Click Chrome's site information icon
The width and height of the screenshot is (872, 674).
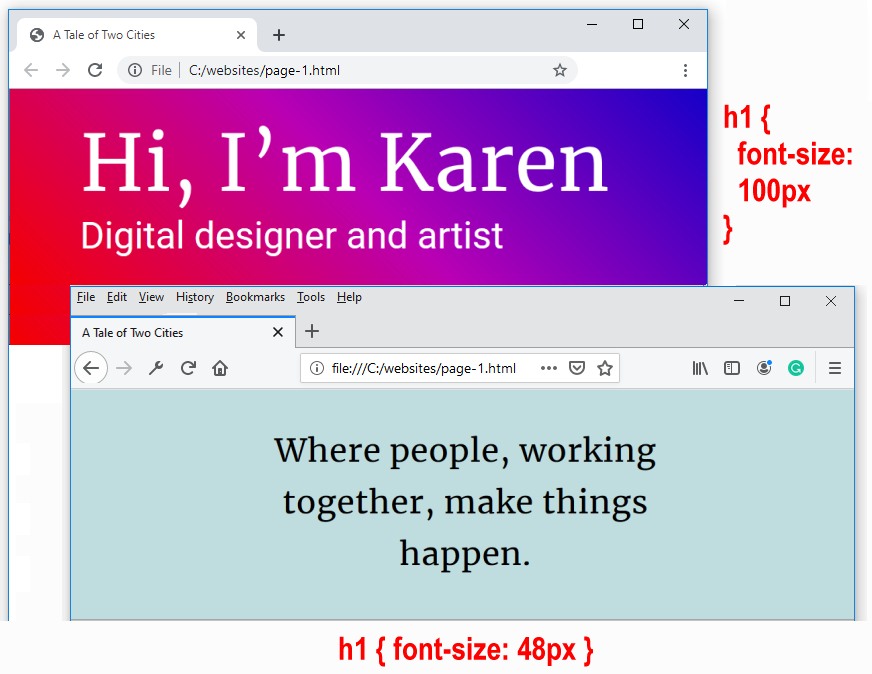click(135, 70)
